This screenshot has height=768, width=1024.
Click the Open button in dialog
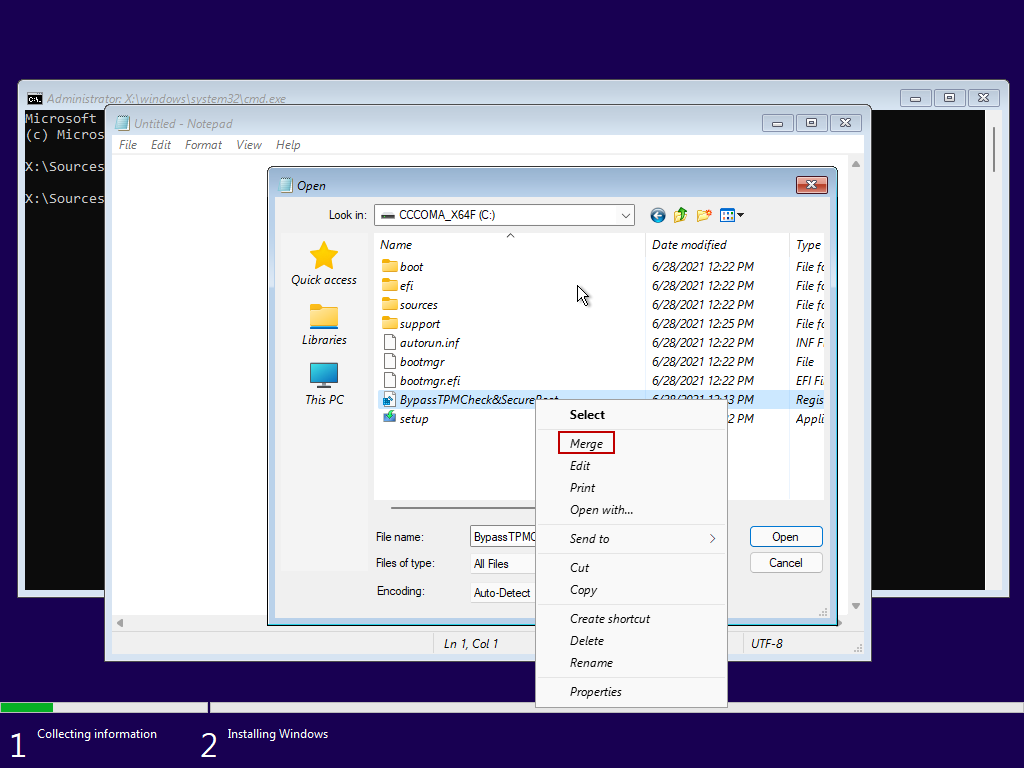pyautogui.click(x=786, y=537)
